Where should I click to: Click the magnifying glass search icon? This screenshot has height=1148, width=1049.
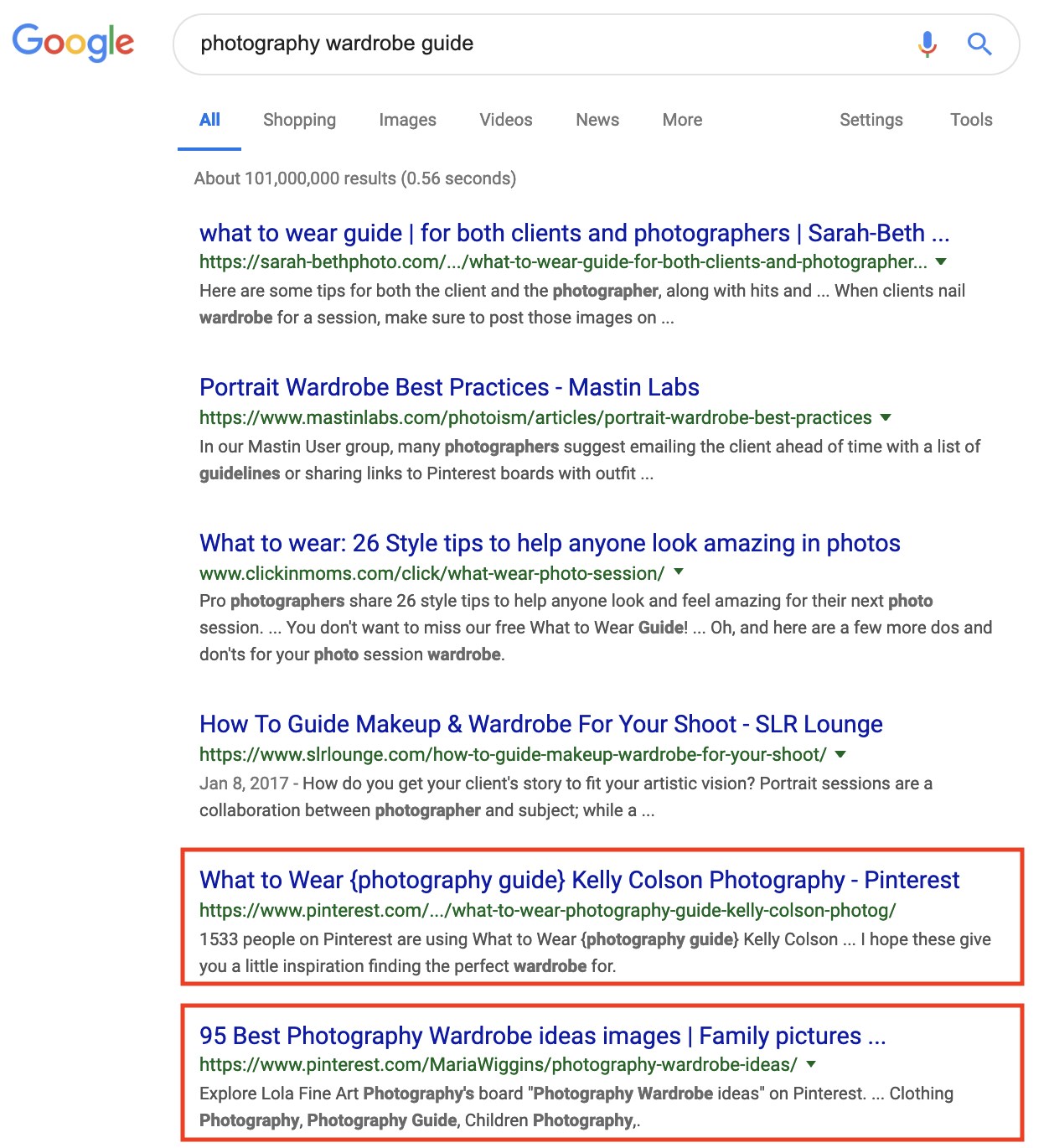(x=979, y=45)
